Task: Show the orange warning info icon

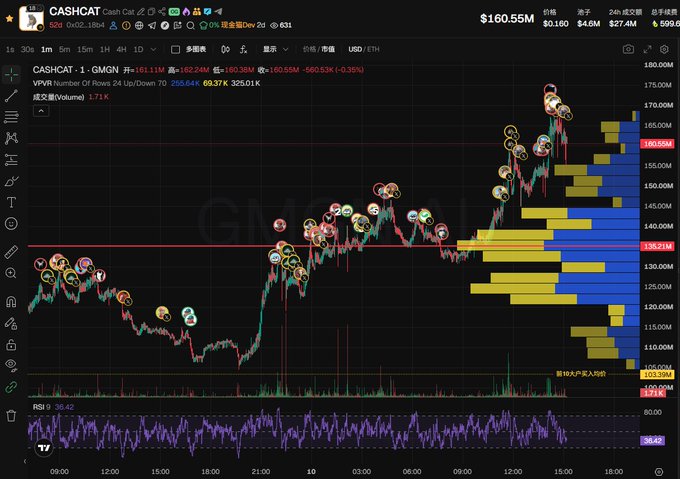Action: (126, 26)
